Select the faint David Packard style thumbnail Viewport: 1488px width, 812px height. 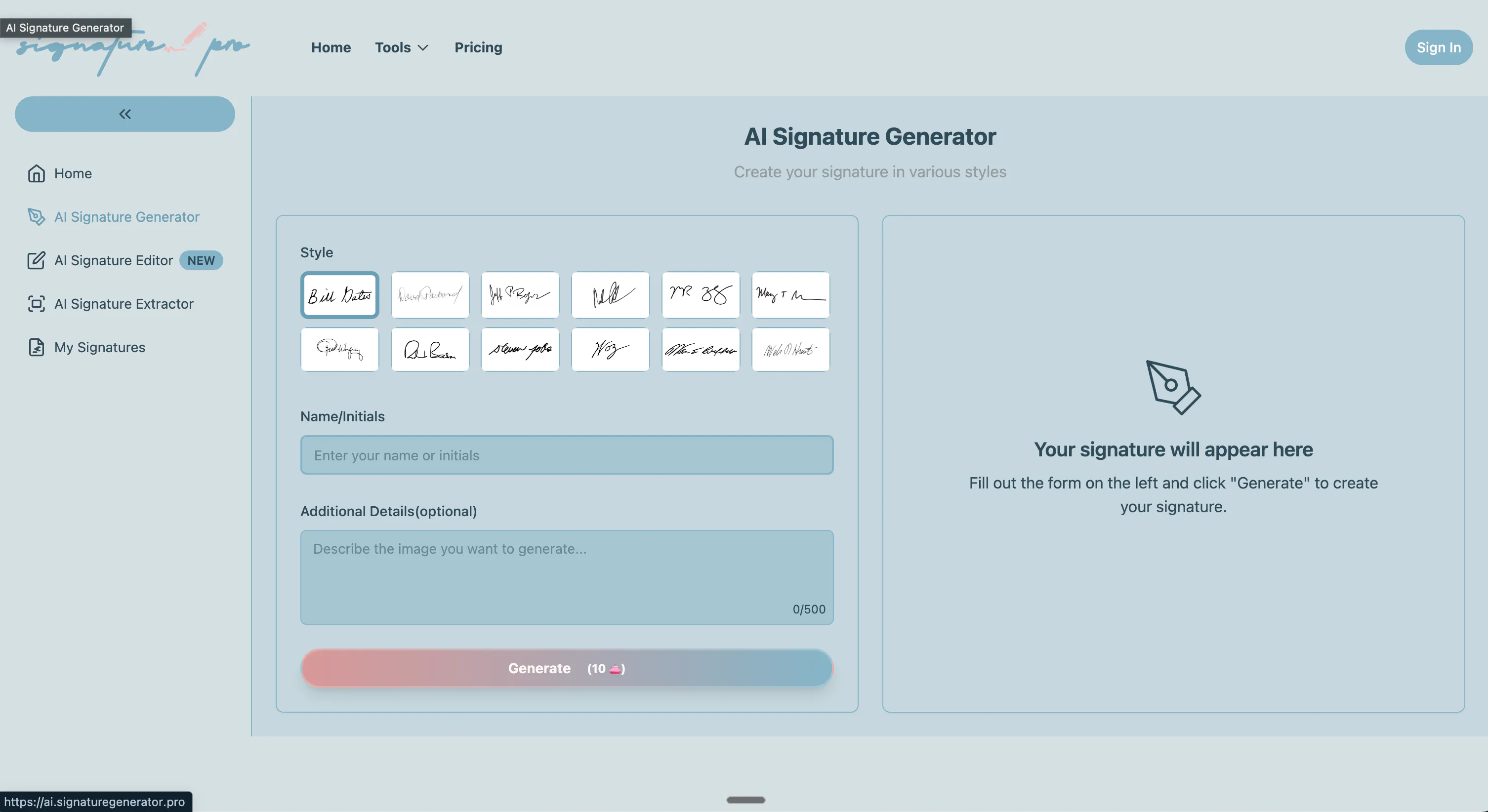click(x=430, y=295)
